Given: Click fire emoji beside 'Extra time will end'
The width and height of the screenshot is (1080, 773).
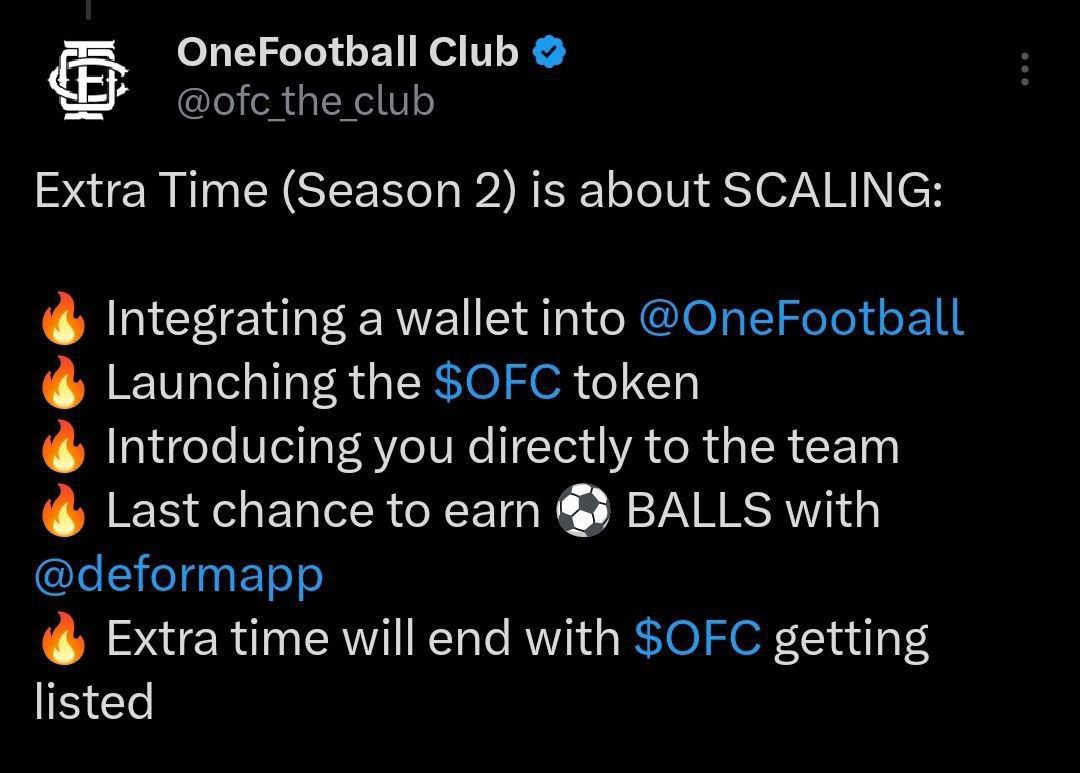Looking at the screenshot, I should click(x=63, y=637).
